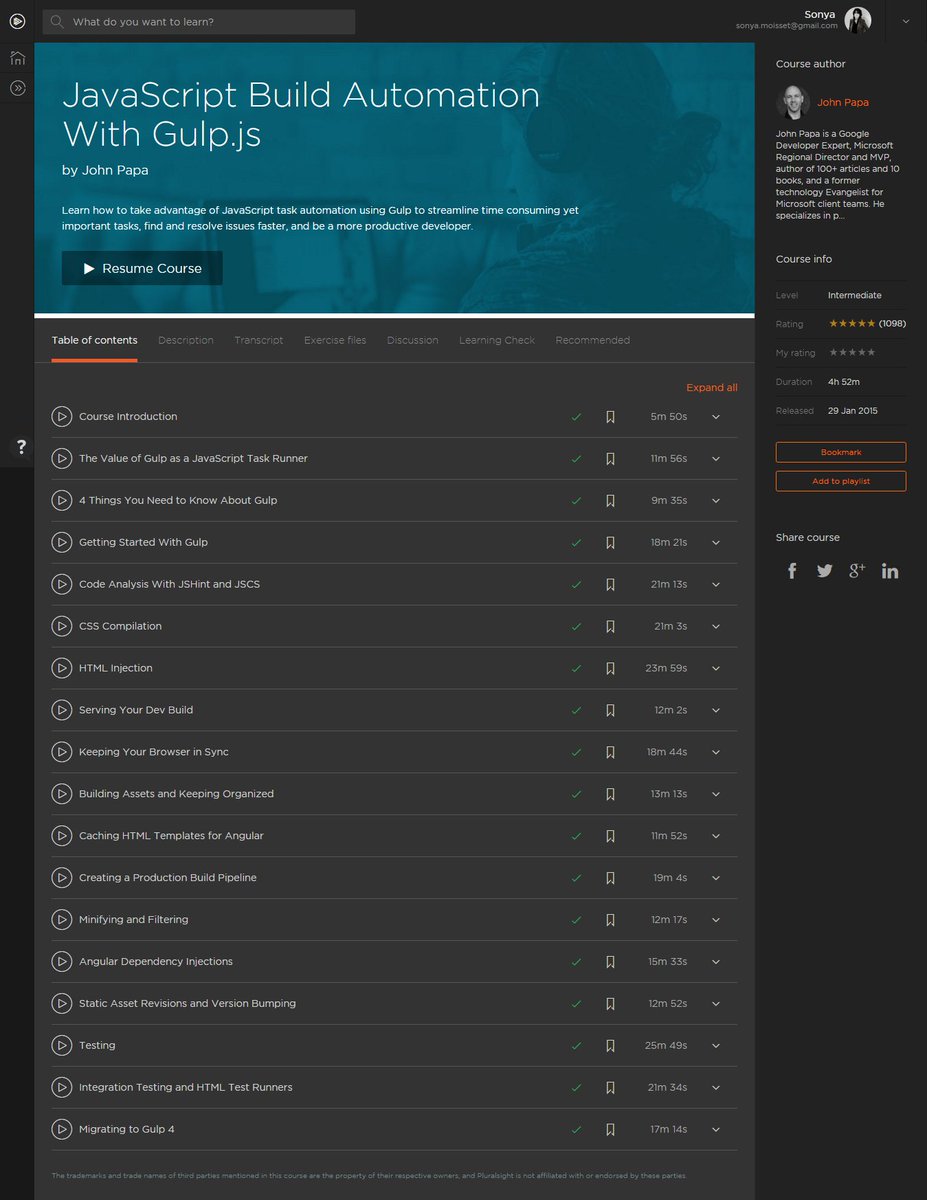The height and width of the screenshot is (1200, 927).
Task: Expand sidebar with double-arrow icon
Action: pos(17,88)
